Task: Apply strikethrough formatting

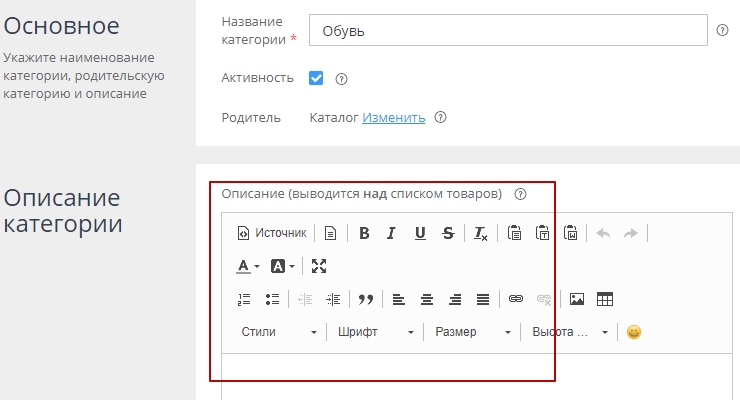Action: 448,234
